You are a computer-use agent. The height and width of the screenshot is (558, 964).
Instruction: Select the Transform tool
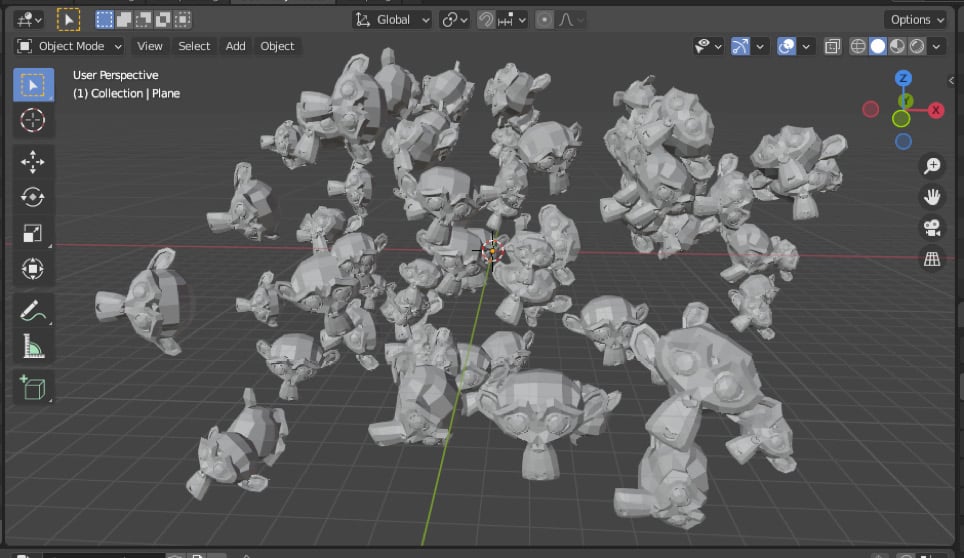tap(33, 269)
